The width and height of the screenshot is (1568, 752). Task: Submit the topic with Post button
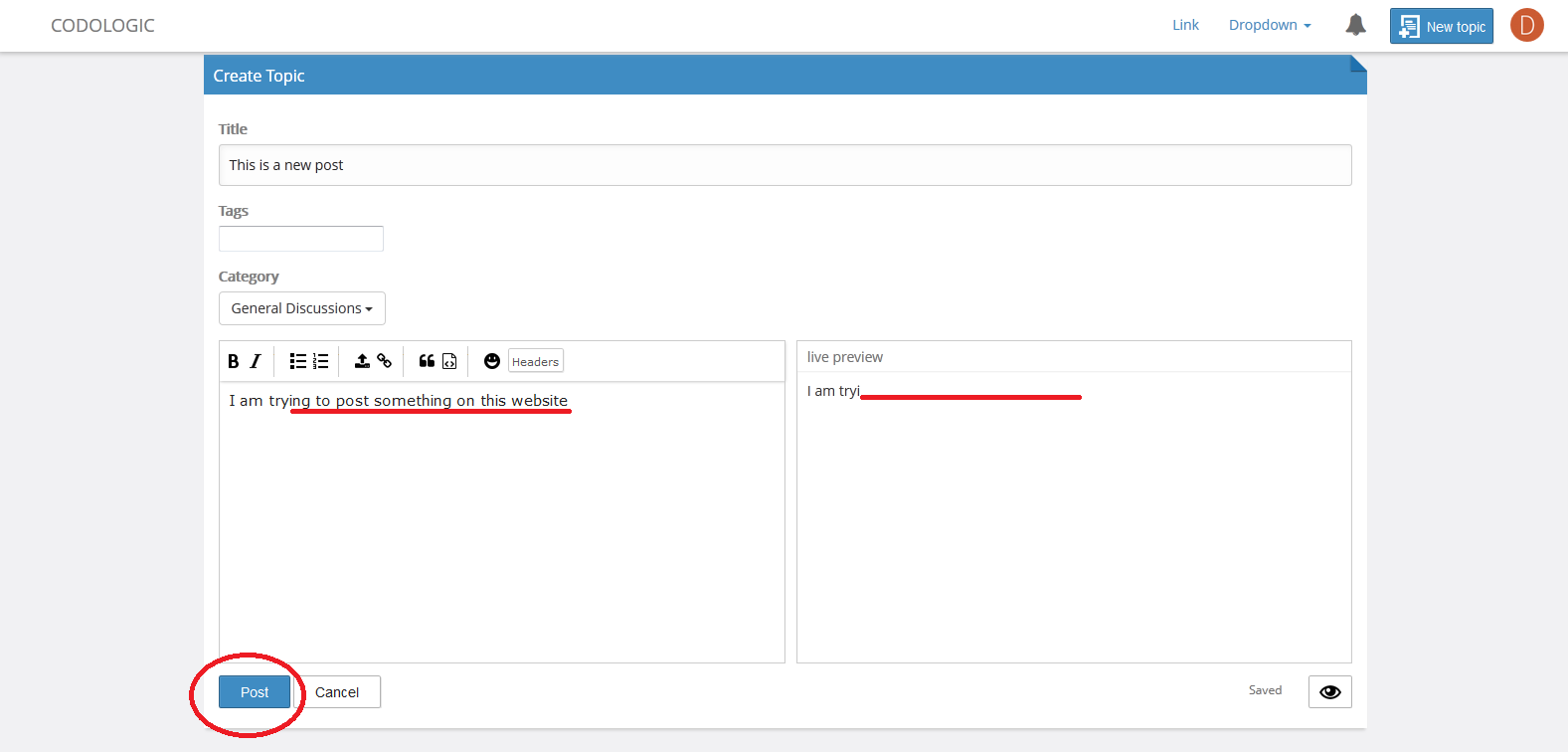point(255,691)
